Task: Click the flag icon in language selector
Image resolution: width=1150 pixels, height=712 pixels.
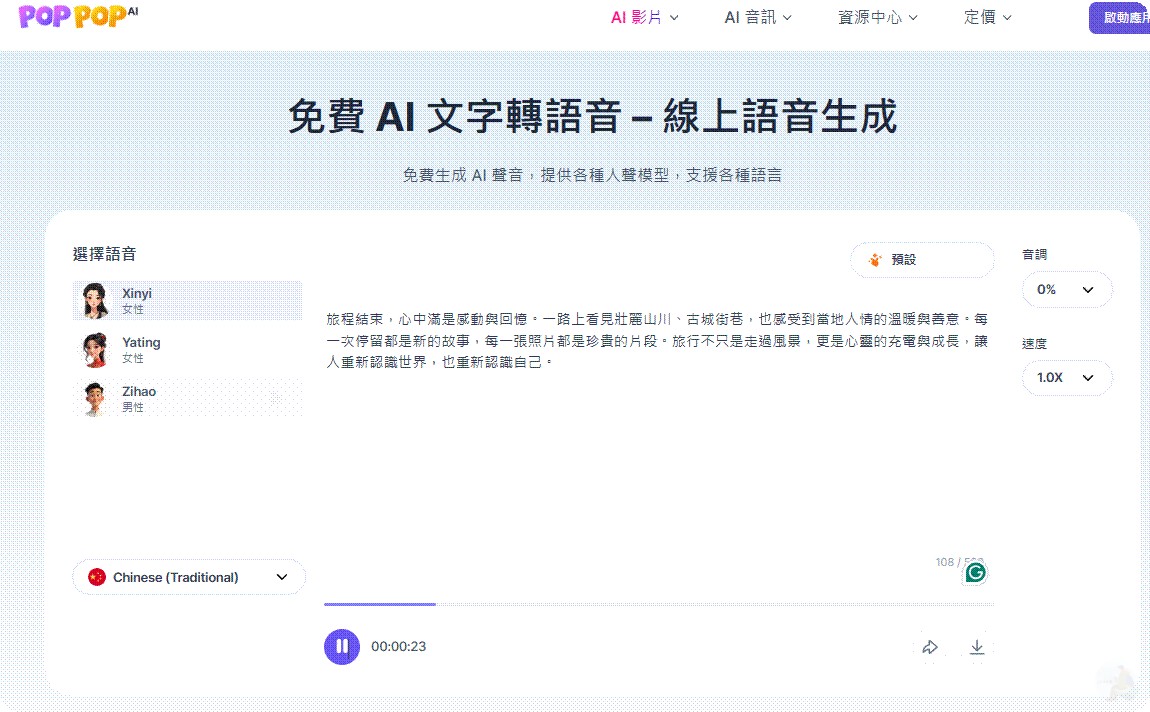Action: (x=97, y=577)
